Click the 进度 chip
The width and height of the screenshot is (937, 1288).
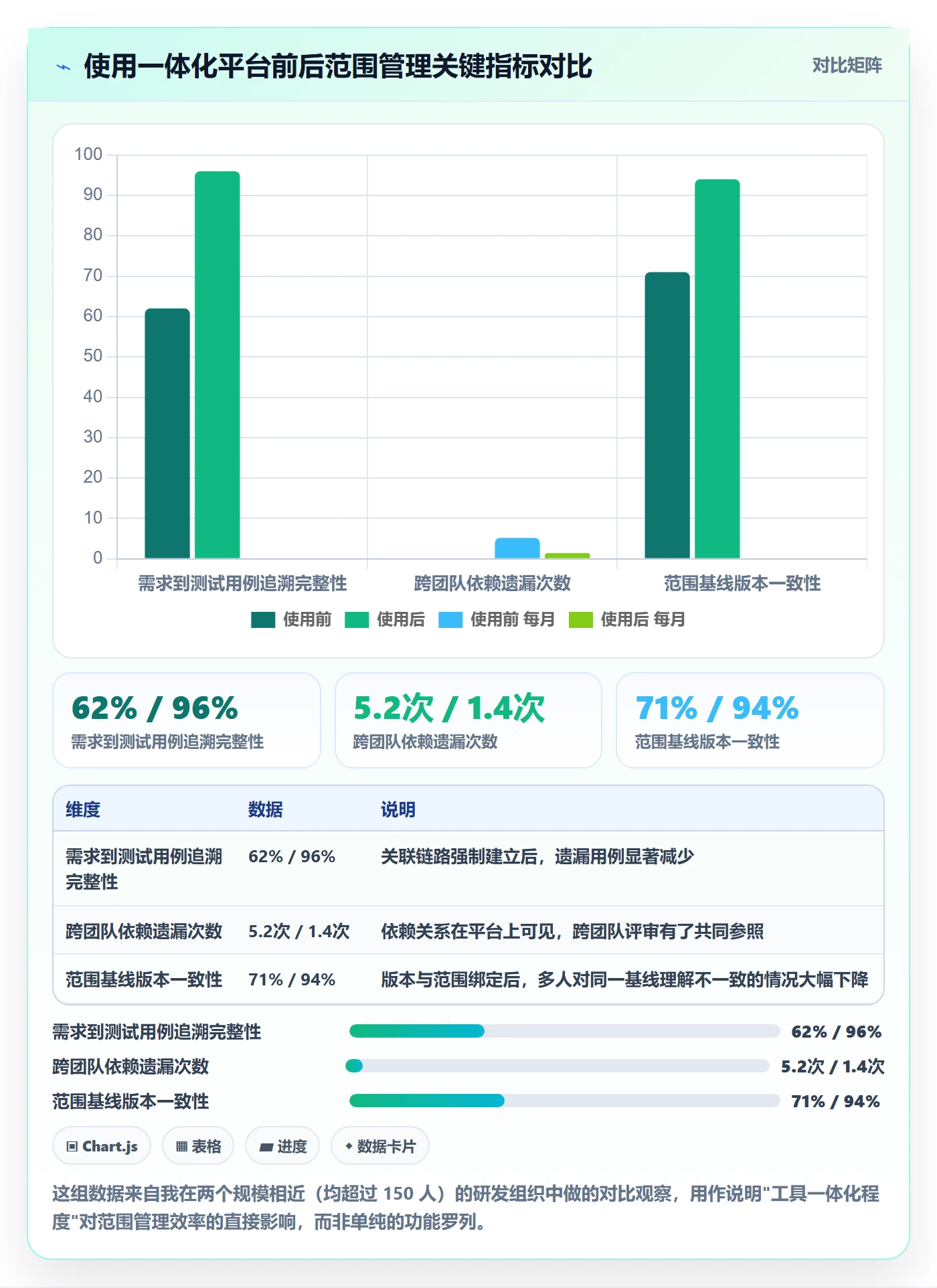point(282,1146)
